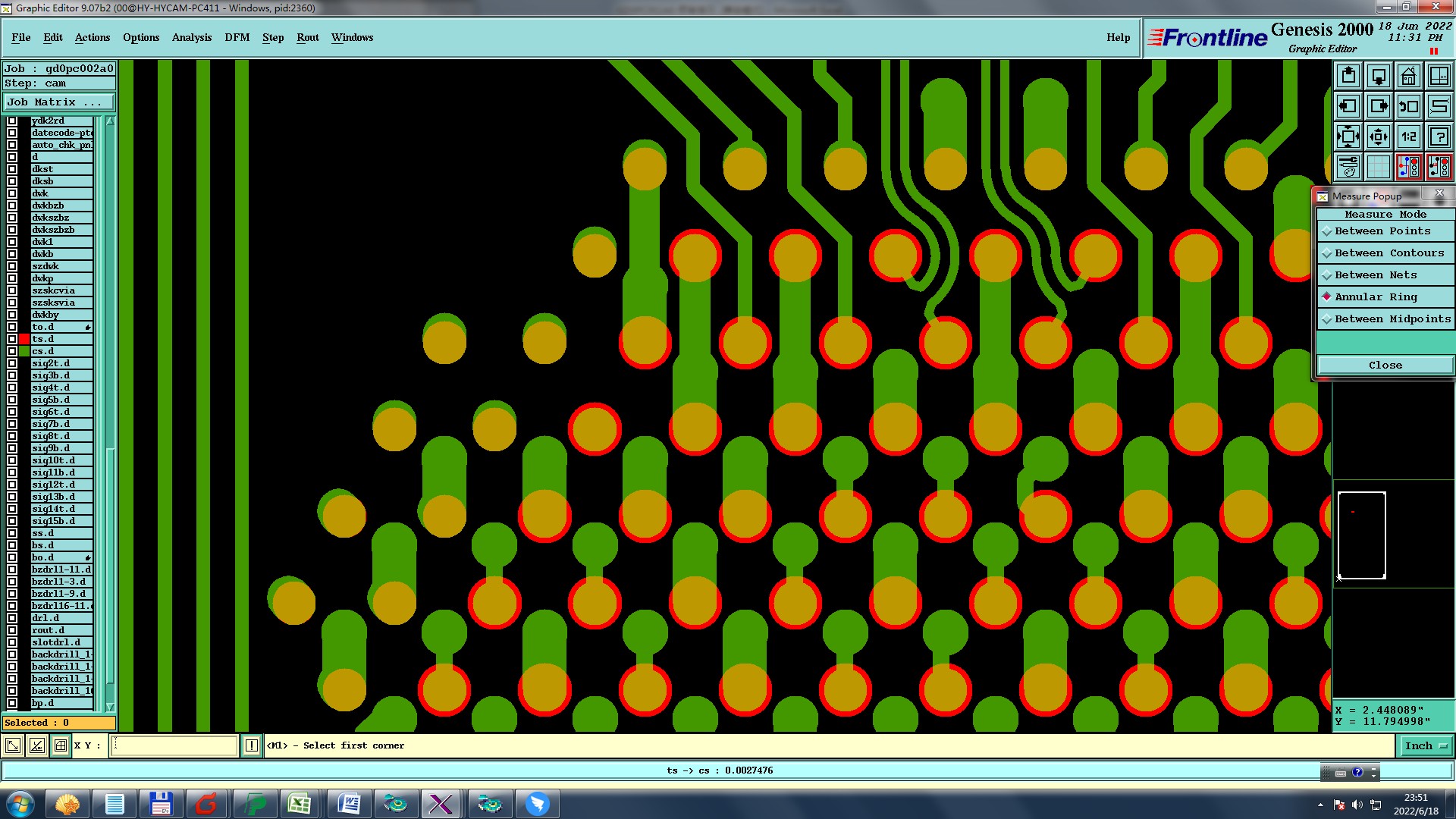Click the pan left icon
The width and height of the screenshot is (1456, 819).
point(1348,106)
